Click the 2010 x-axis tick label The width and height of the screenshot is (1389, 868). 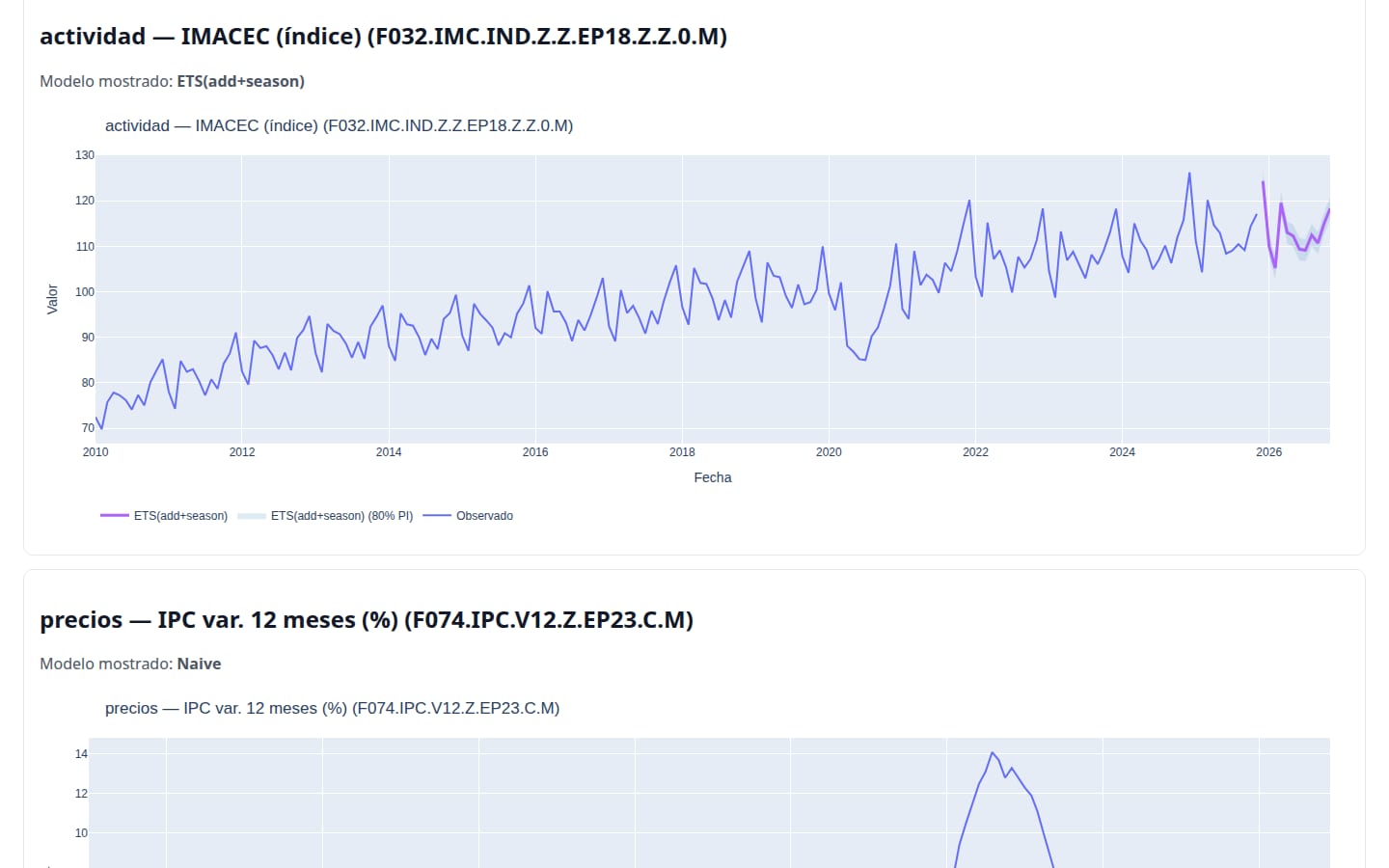[95, 452]
